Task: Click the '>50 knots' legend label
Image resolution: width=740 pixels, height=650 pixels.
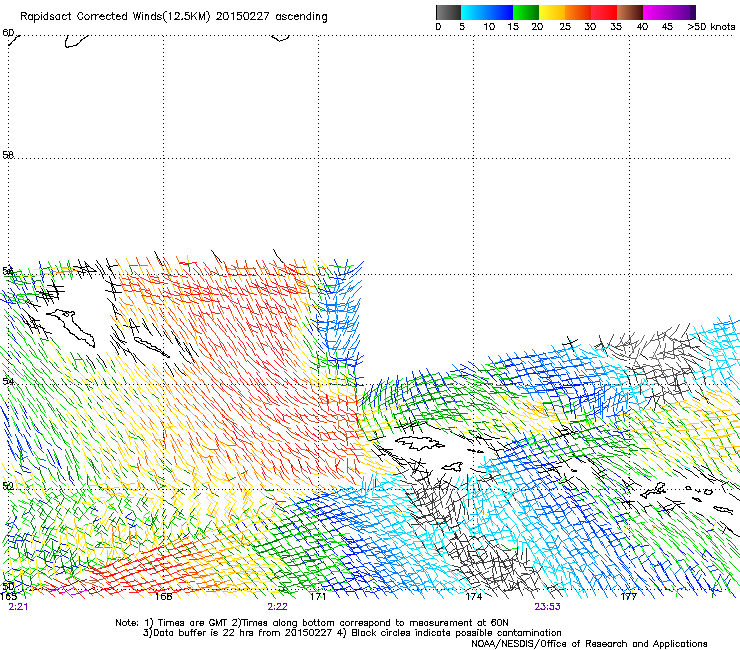Action: point(711,27)
